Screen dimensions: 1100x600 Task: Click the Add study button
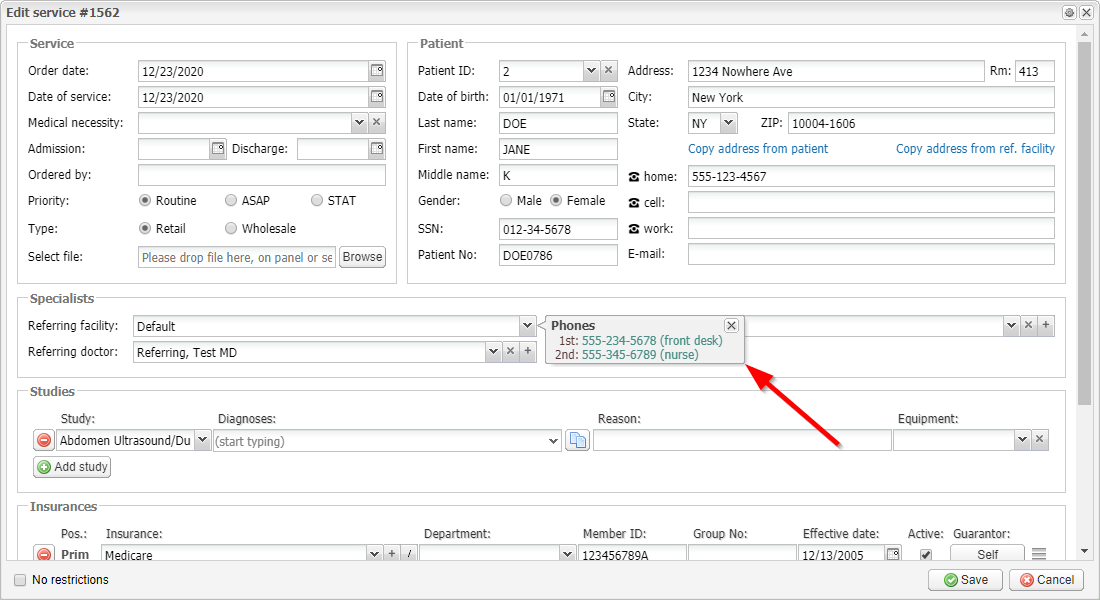coord(72,467)
